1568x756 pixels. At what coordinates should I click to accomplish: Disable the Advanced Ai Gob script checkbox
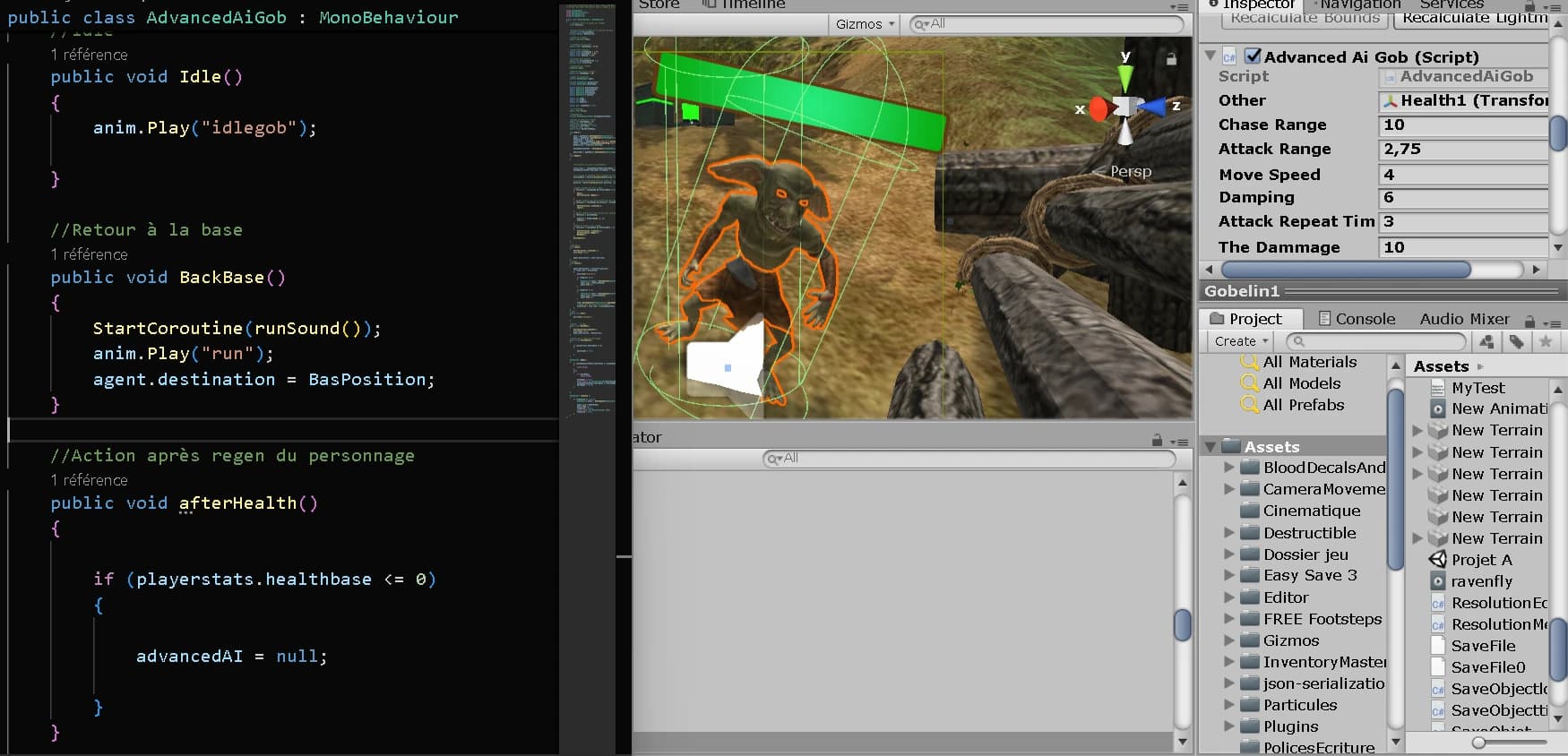click(1253, 56)
